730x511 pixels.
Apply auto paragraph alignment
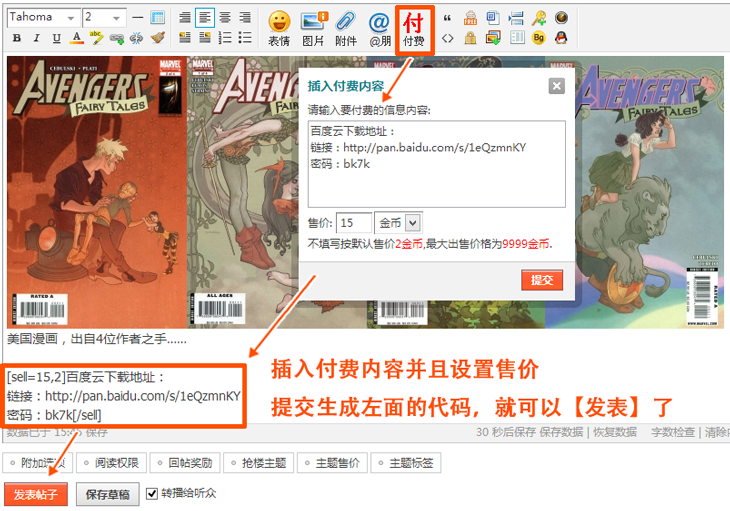tap(185, 18)
